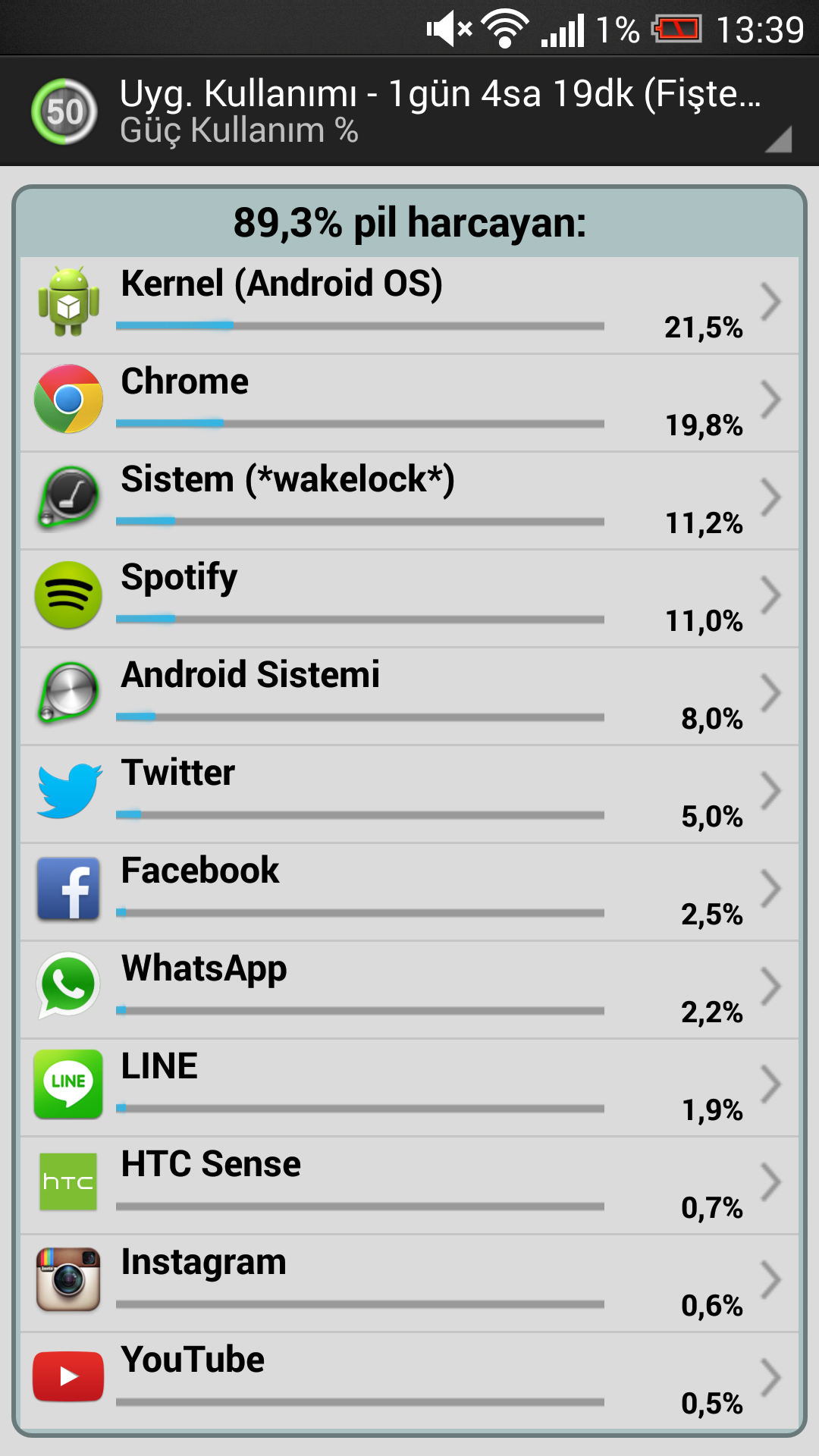Viewport: 819px width, 1456px height.
Task: Tap the 89,3% pil harcayan header
Action: point(409,222)
